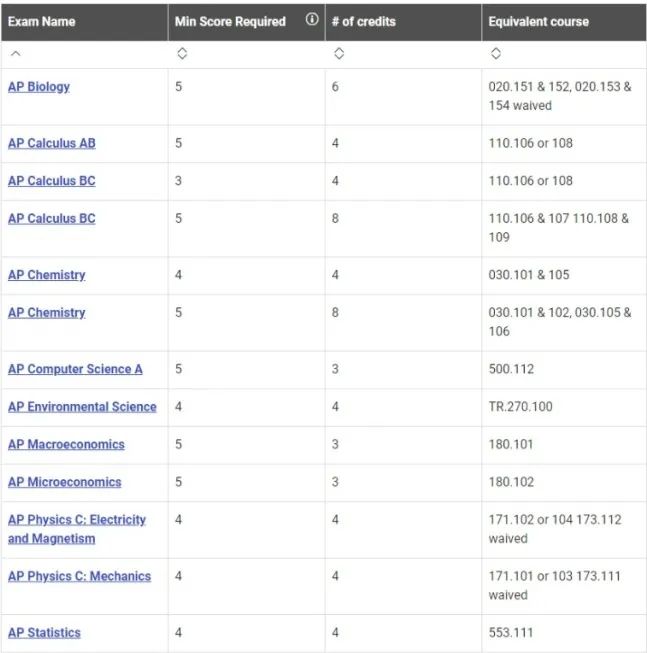Screen dimensions: 647x653
Task: Click the Min Score Required sort arrows
Action: click(181, 54)
